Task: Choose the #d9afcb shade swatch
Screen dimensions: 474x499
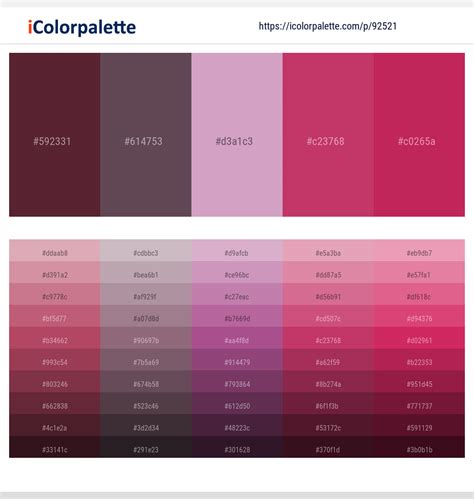Action: tap(237, 250)
